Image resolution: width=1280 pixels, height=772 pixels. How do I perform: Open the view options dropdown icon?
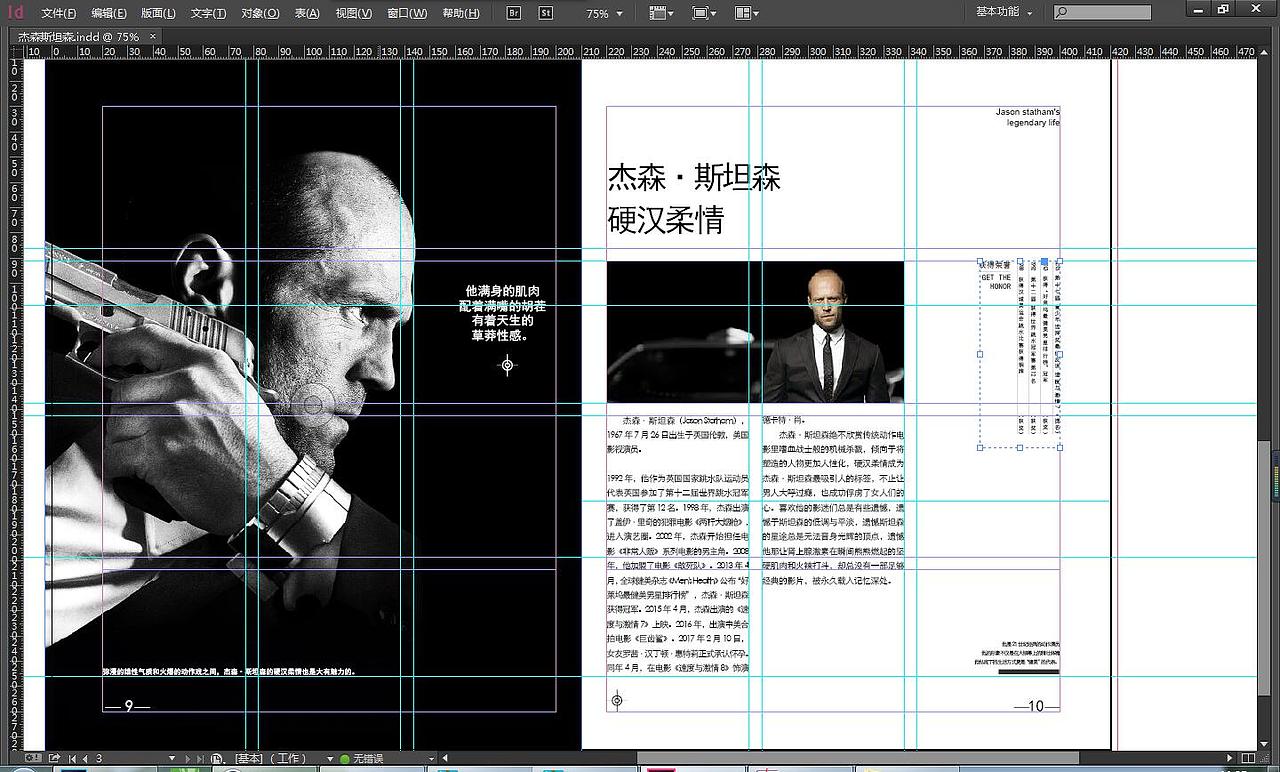661,13
